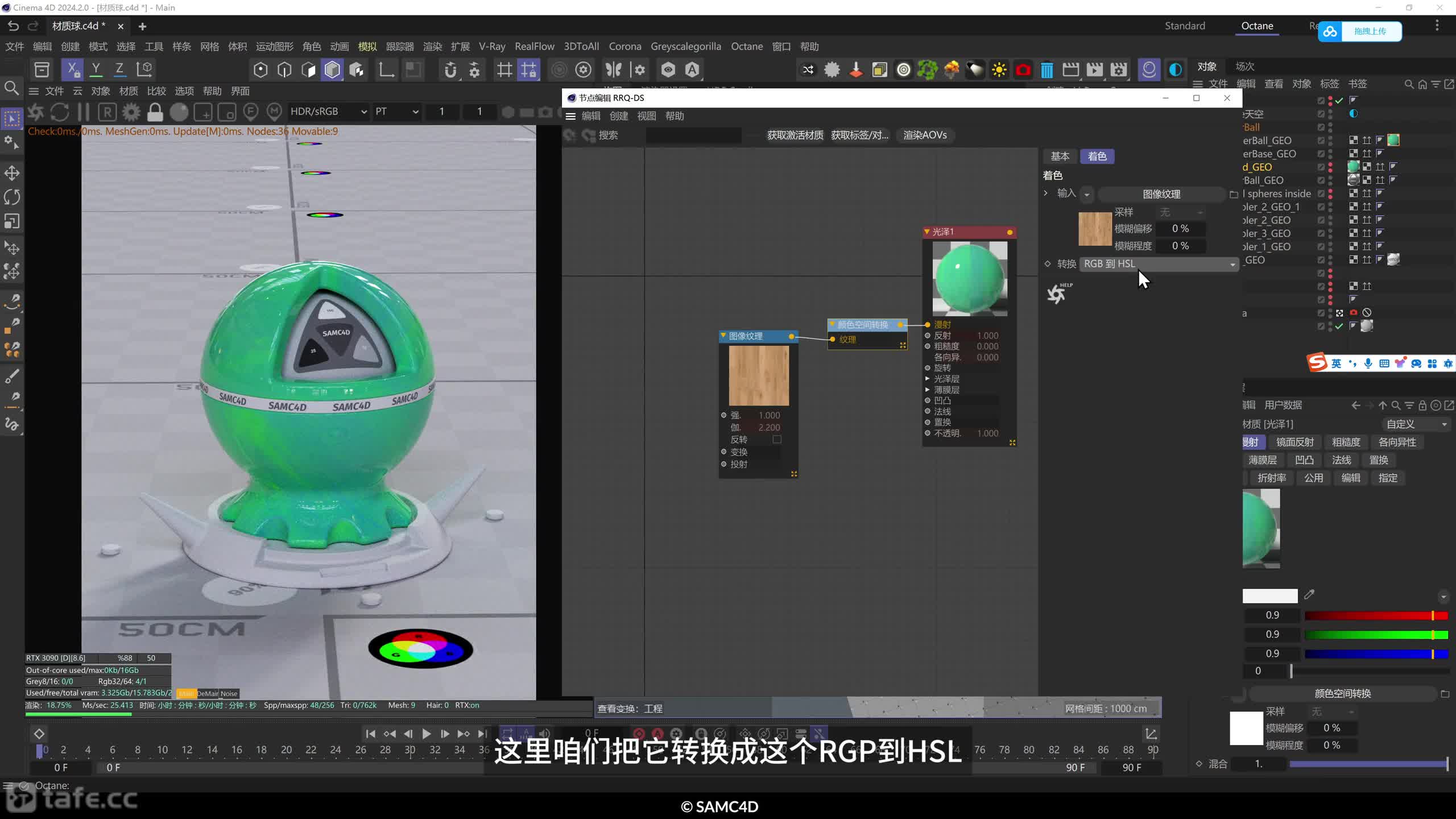Click the snap enable icon
Viewport: 1456px width, 819px height.
(x=450, y=70)
